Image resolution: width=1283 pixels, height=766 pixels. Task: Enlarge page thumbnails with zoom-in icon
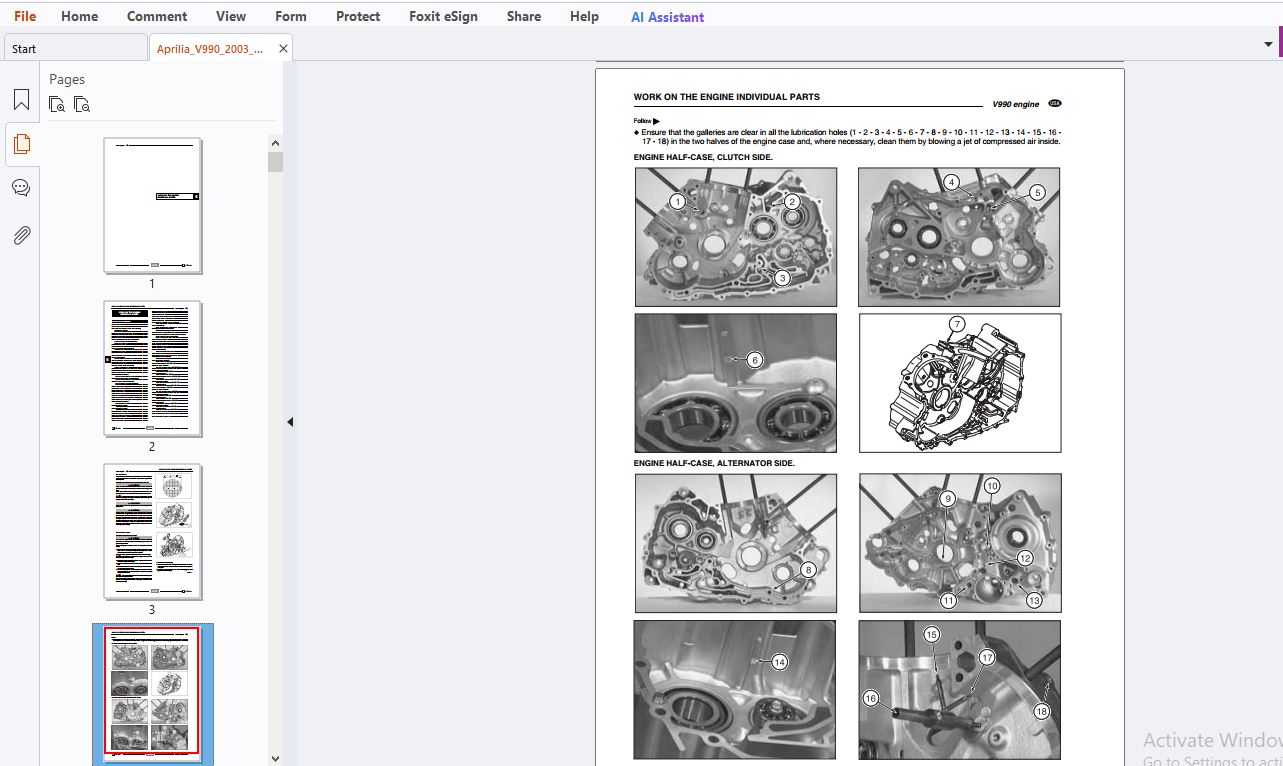[x=57, y=104]
